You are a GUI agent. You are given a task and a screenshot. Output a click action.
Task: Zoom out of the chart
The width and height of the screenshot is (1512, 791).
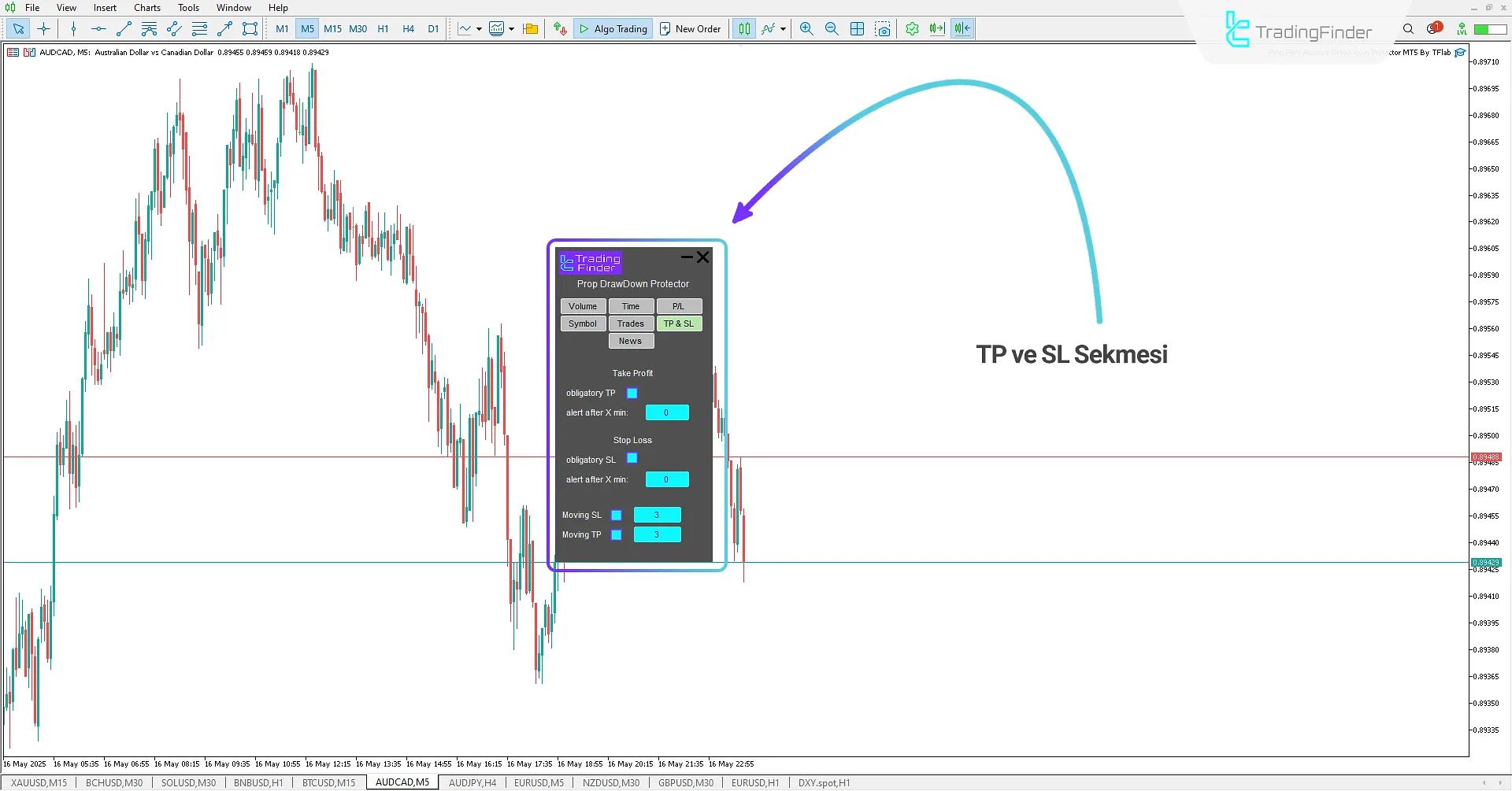click(x=832, y=28)
